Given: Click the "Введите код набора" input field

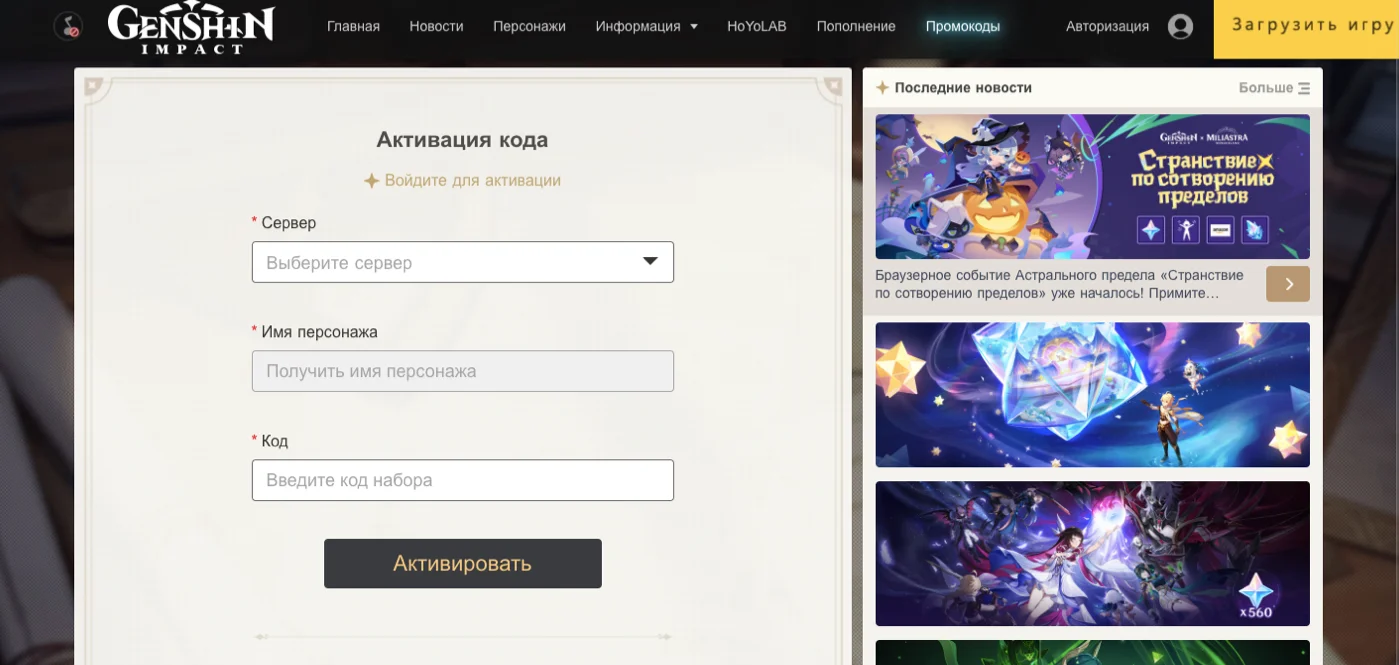Looking at the screenshot, I should 462,480.
